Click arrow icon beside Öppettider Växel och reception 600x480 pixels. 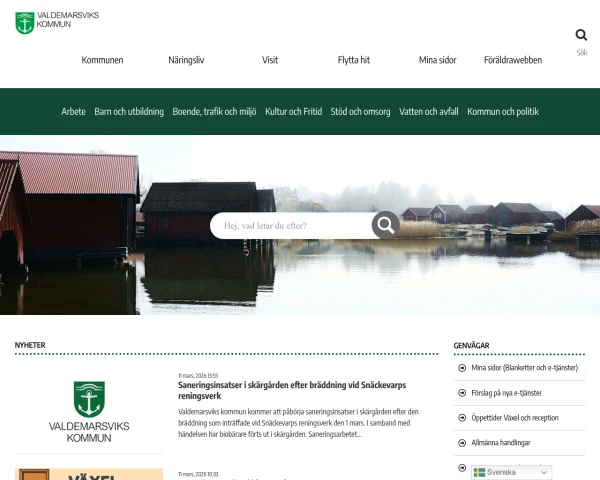pos(462,418)
